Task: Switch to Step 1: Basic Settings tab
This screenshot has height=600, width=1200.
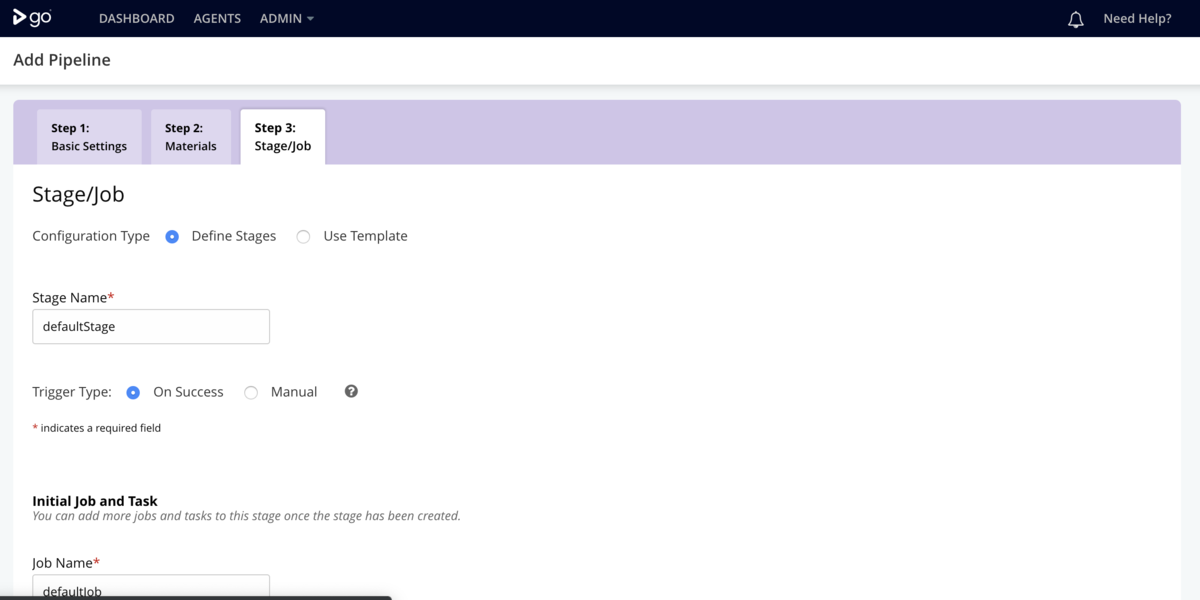Action: tap(89, 137)
